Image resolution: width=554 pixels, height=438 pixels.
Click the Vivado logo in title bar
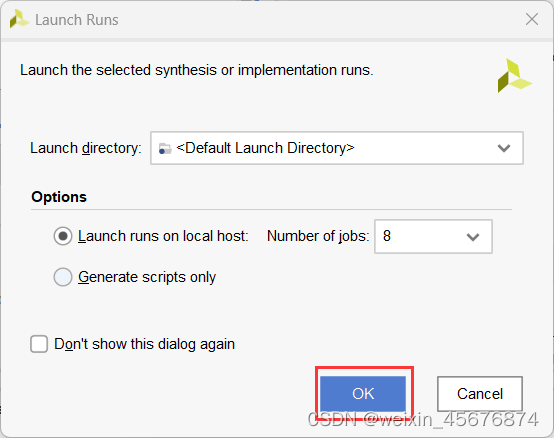tap(19, 19)
